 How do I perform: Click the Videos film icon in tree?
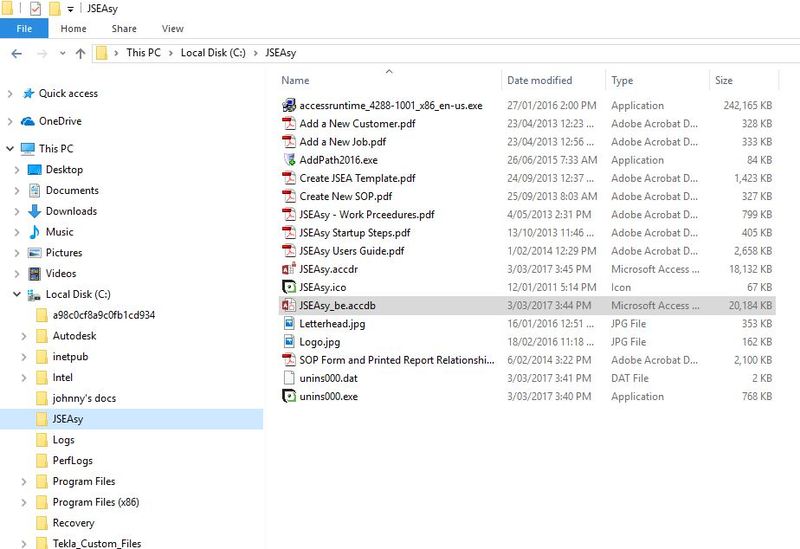point(34,274)
